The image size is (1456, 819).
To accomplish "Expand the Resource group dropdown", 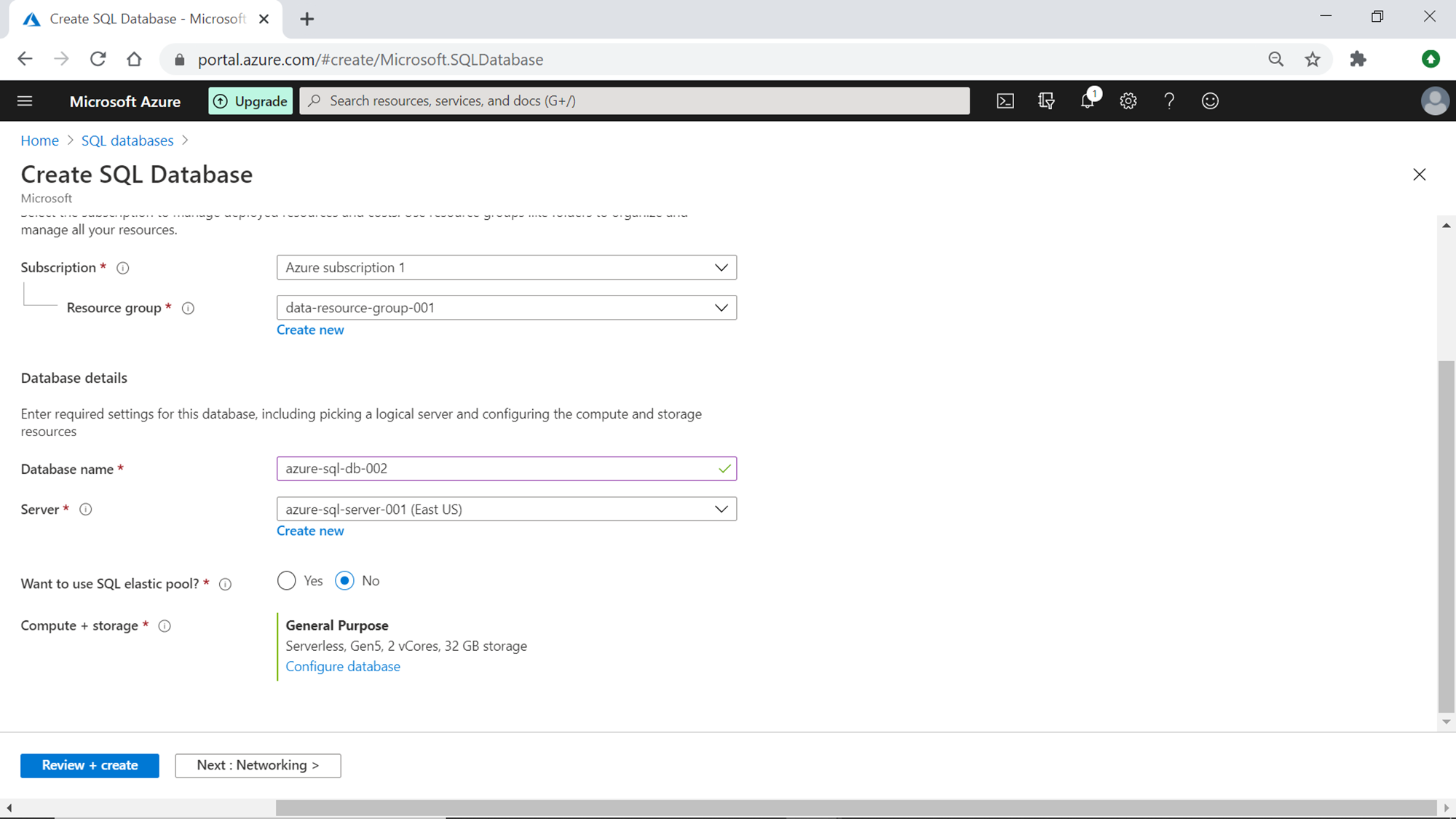I will [x=506, y=307].
